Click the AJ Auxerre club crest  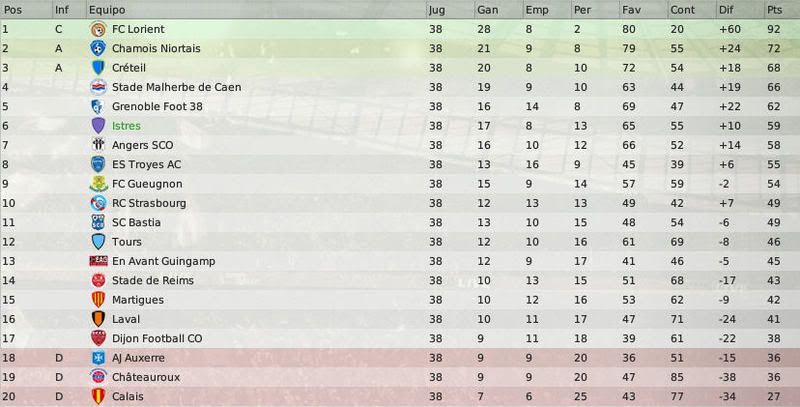98,358
